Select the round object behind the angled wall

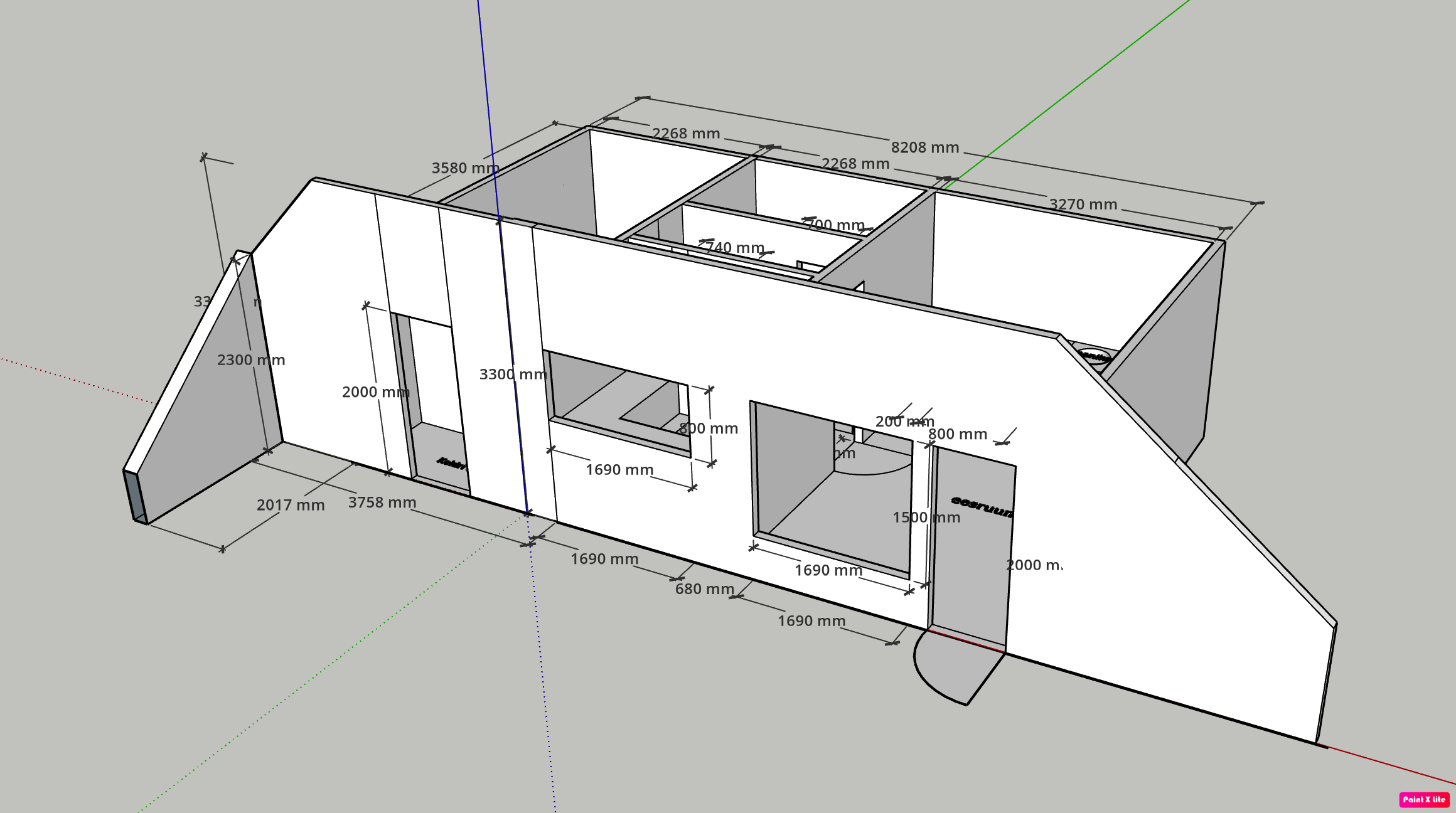[1093, 356]
